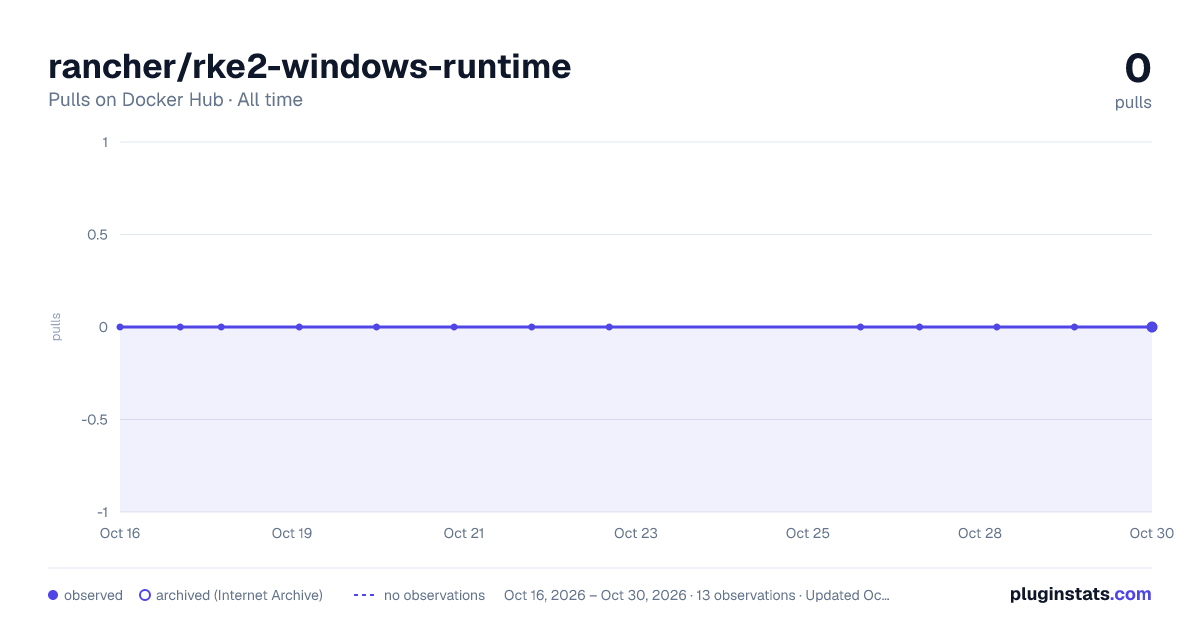Click the vertical 'pulls' y-axis title
The width and height of the screenshot is (1200, 630).
coord(56,327)
